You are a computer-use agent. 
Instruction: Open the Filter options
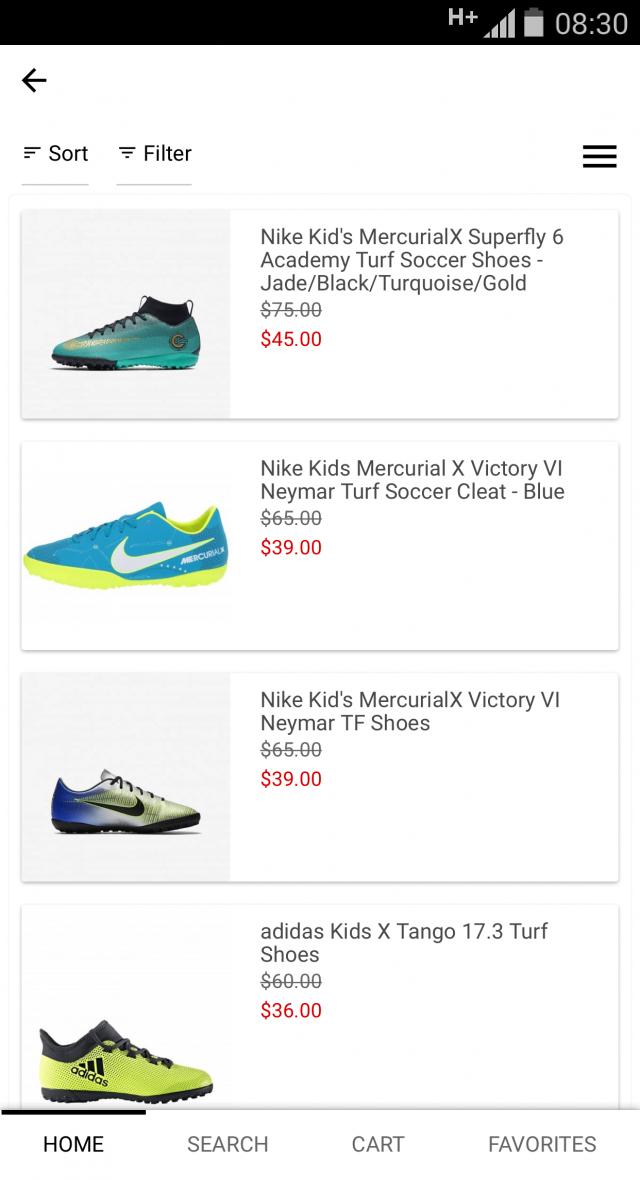155,154
